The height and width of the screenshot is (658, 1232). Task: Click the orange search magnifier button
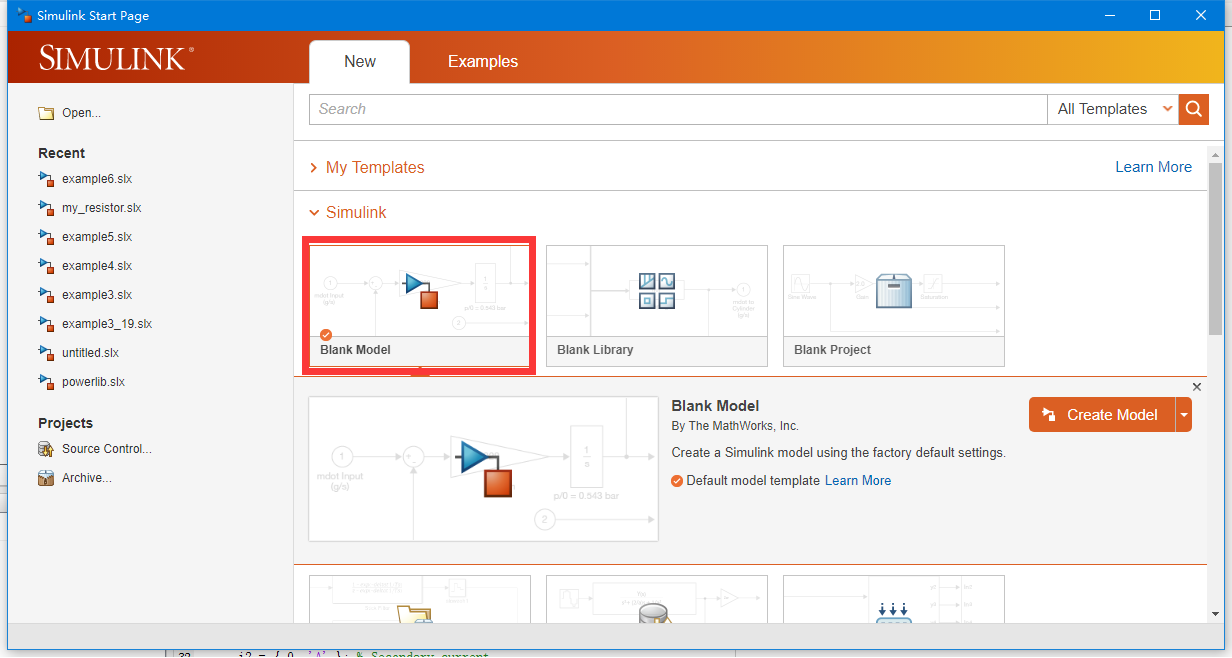click(1194, 109)
